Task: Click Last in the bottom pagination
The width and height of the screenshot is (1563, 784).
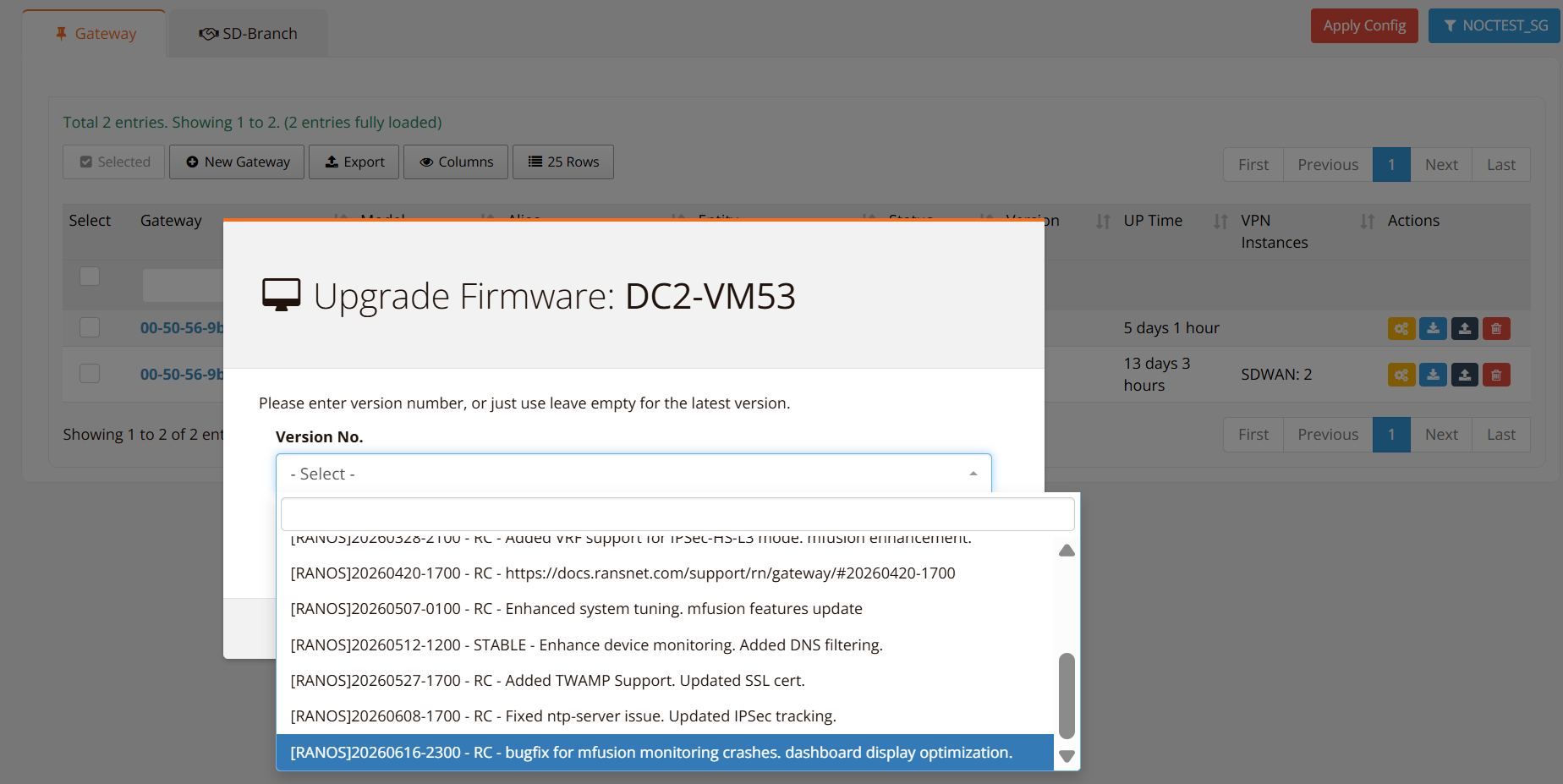Action: click(x=1501, y=435)
